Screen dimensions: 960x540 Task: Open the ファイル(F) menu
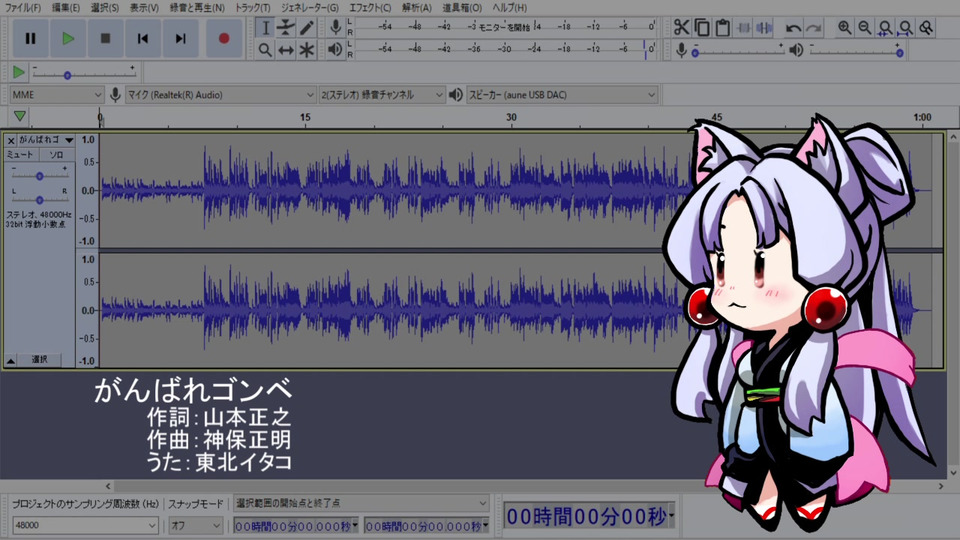23,7
